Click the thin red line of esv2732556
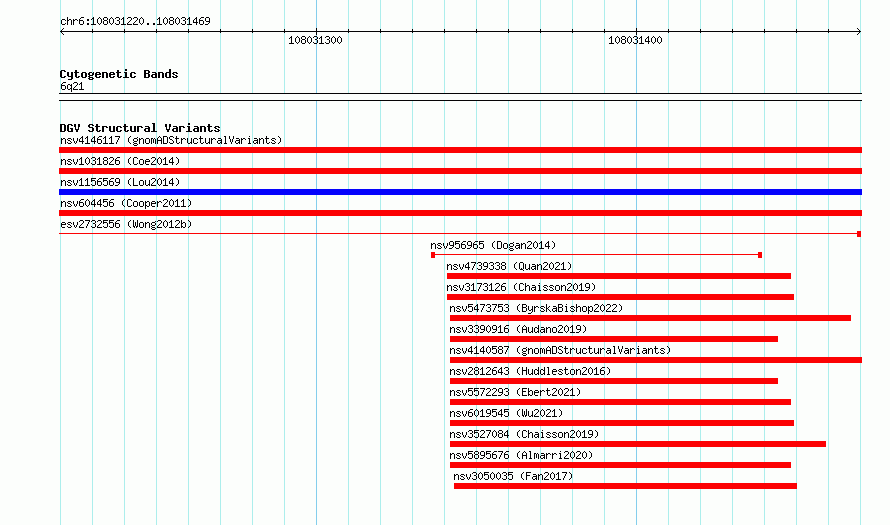This screenshot has width=890, height=525. (x=460, y=234)
